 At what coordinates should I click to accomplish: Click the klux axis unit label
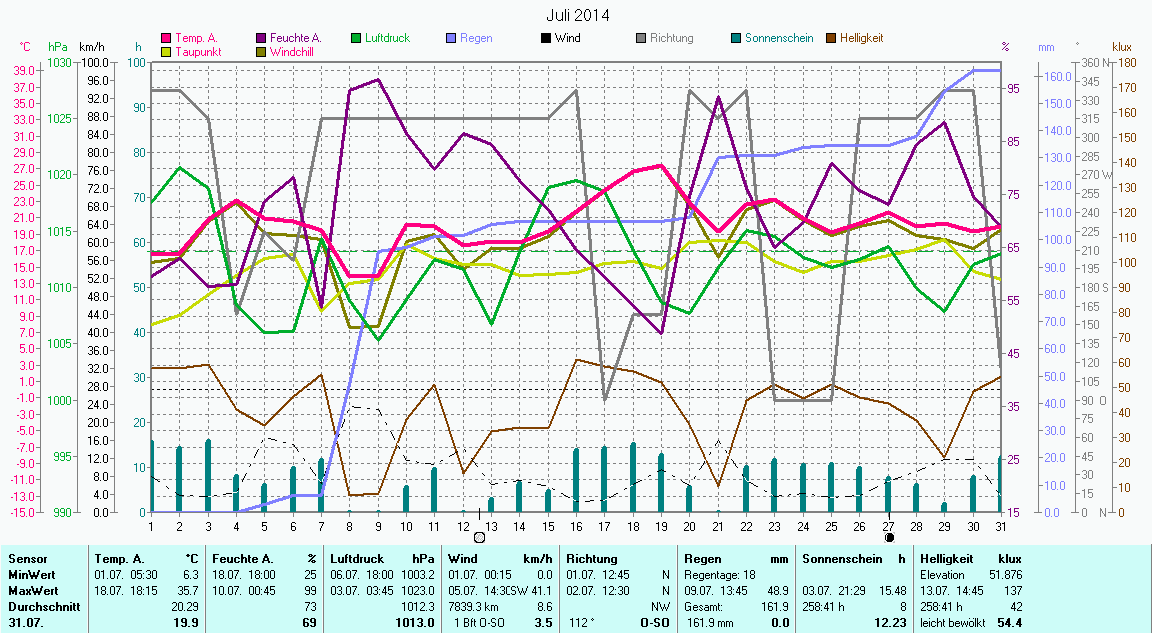(1122, 47)
